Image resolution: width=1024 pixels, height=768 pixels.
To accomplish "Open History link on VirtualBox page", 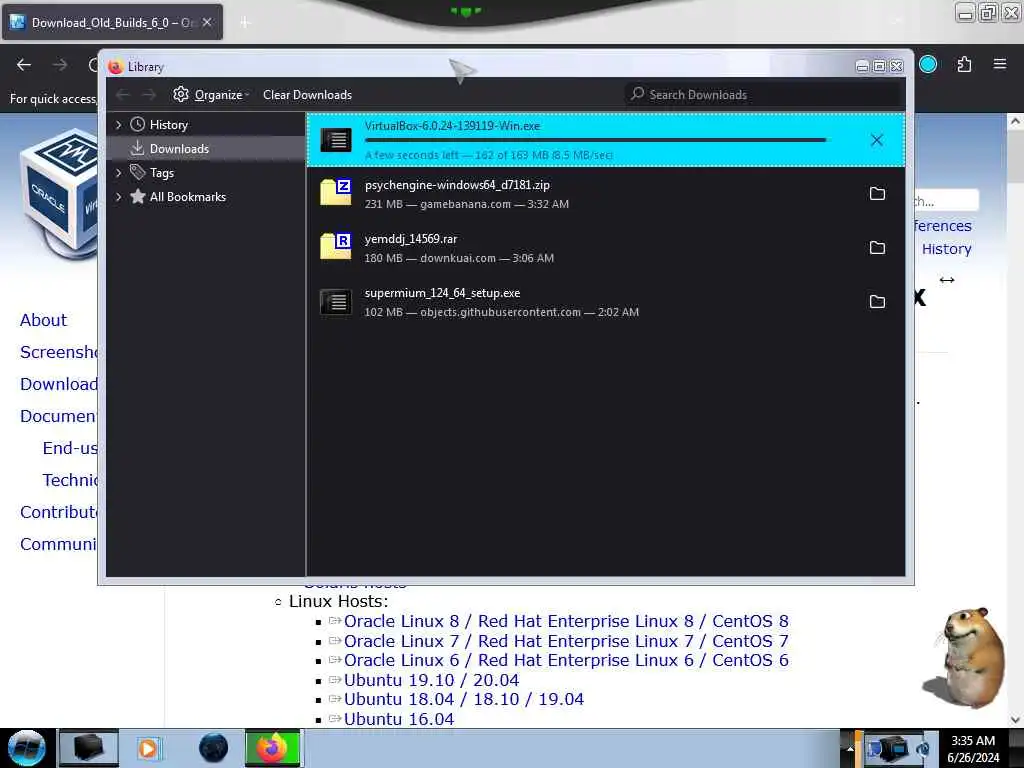I will [x=946, y=249].
